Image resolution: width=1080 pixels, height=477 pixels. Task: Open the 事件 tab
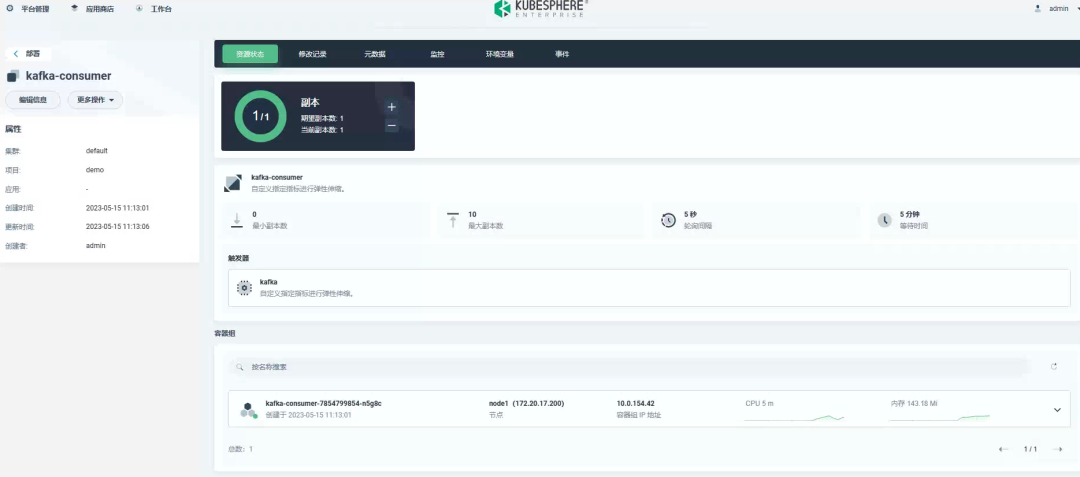[x=562, y=54]
